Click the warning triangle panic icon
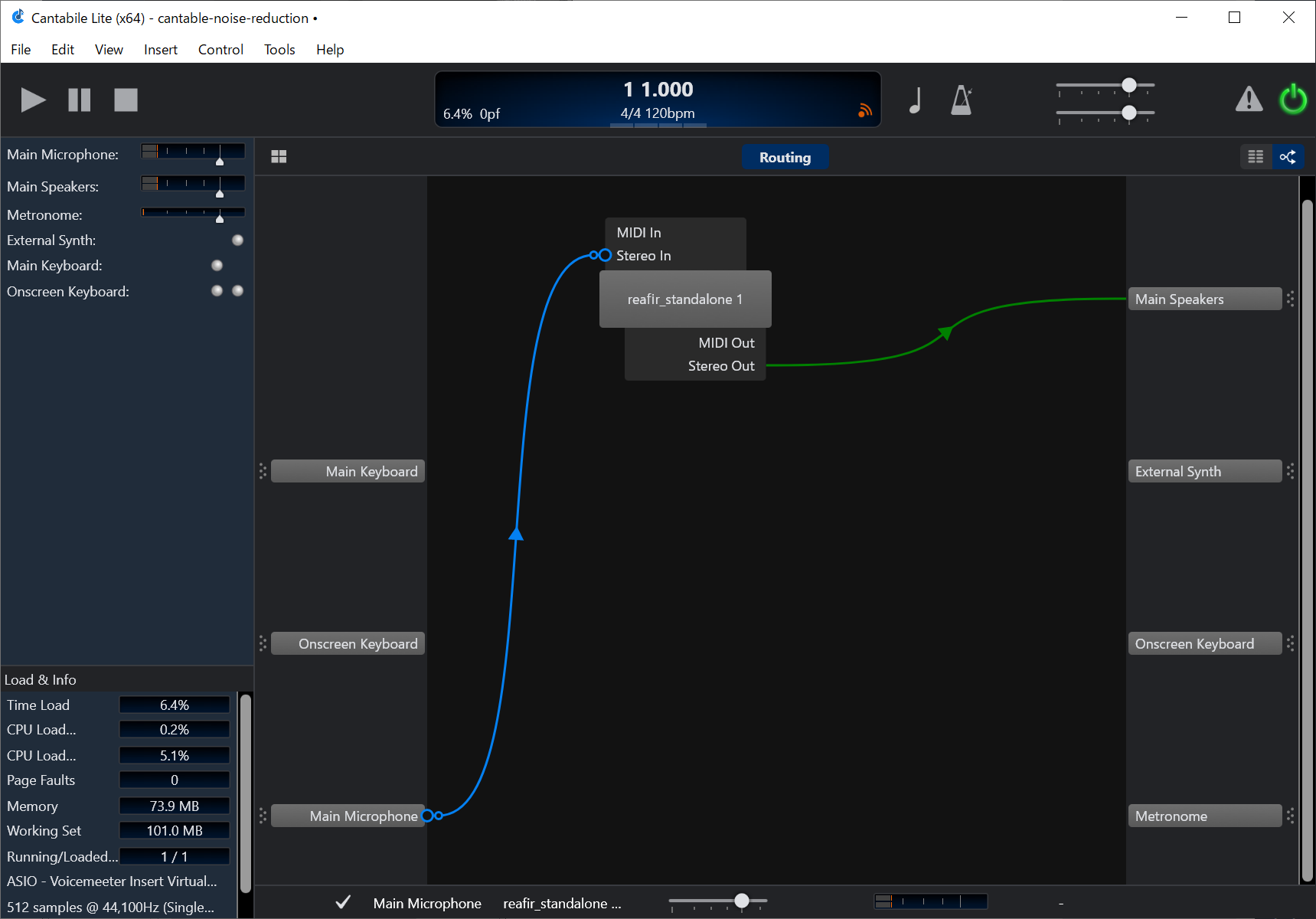The image size is (1316, 919). point(1249,100)
